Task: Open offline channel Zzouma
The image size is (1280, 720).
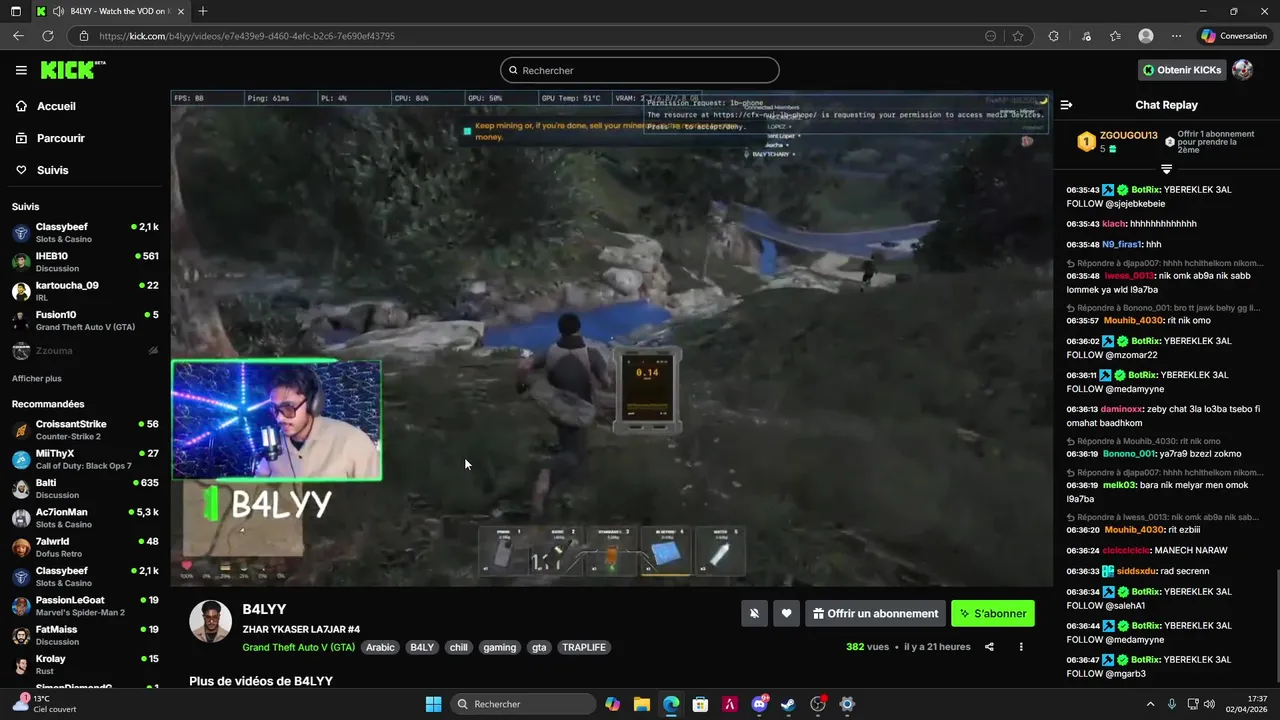Action: click(x=85, y=351)
